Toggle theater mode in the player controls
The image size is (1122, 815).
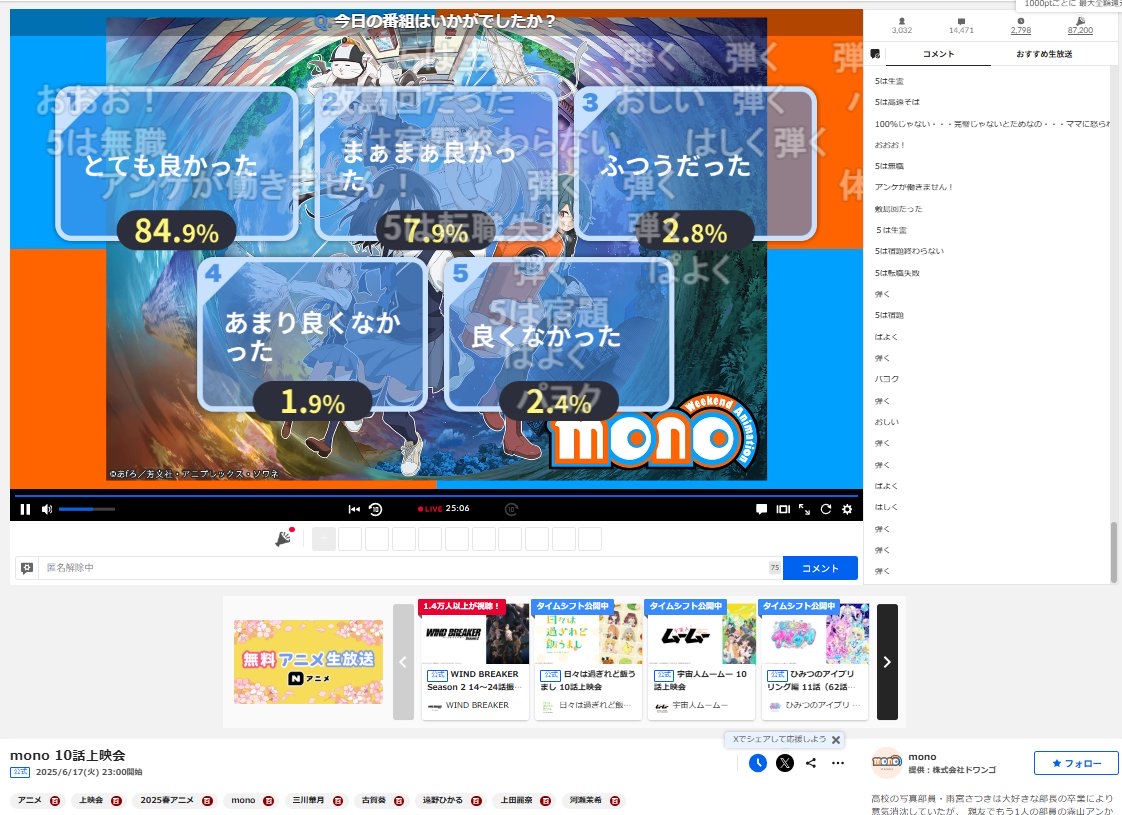tap(781, 509)
